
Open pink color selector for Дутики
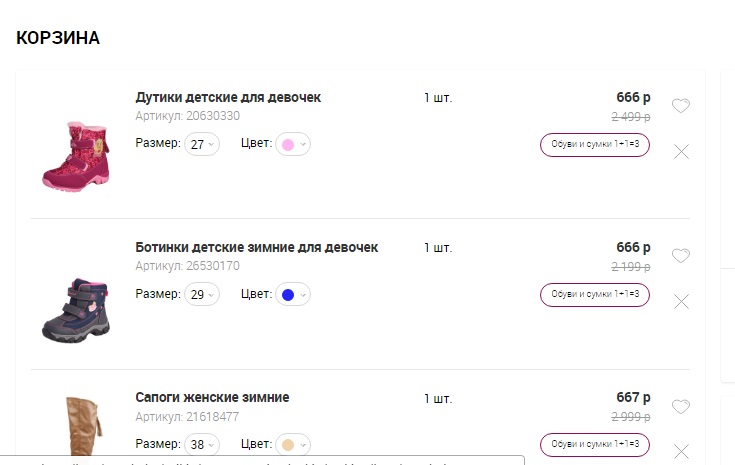(293, 145)
